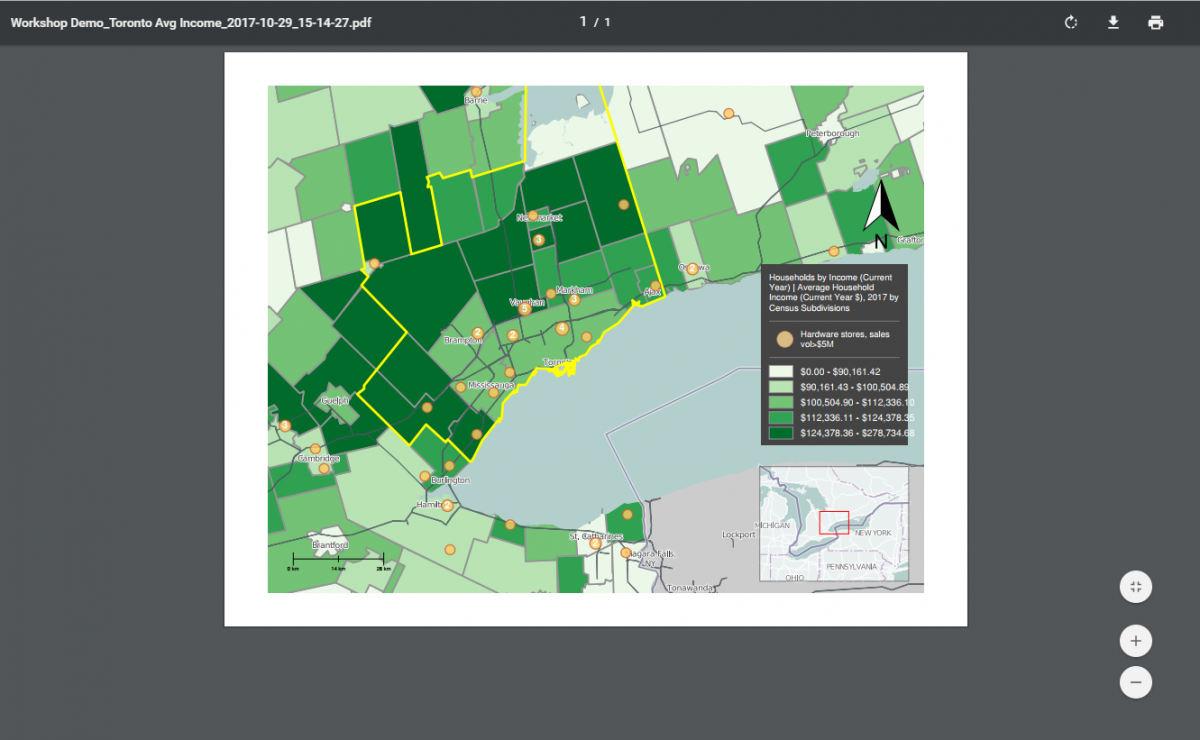Click the hardware stores legend circle symbol
Viewport: 1200px width, 740px height.
coord(785,340)
